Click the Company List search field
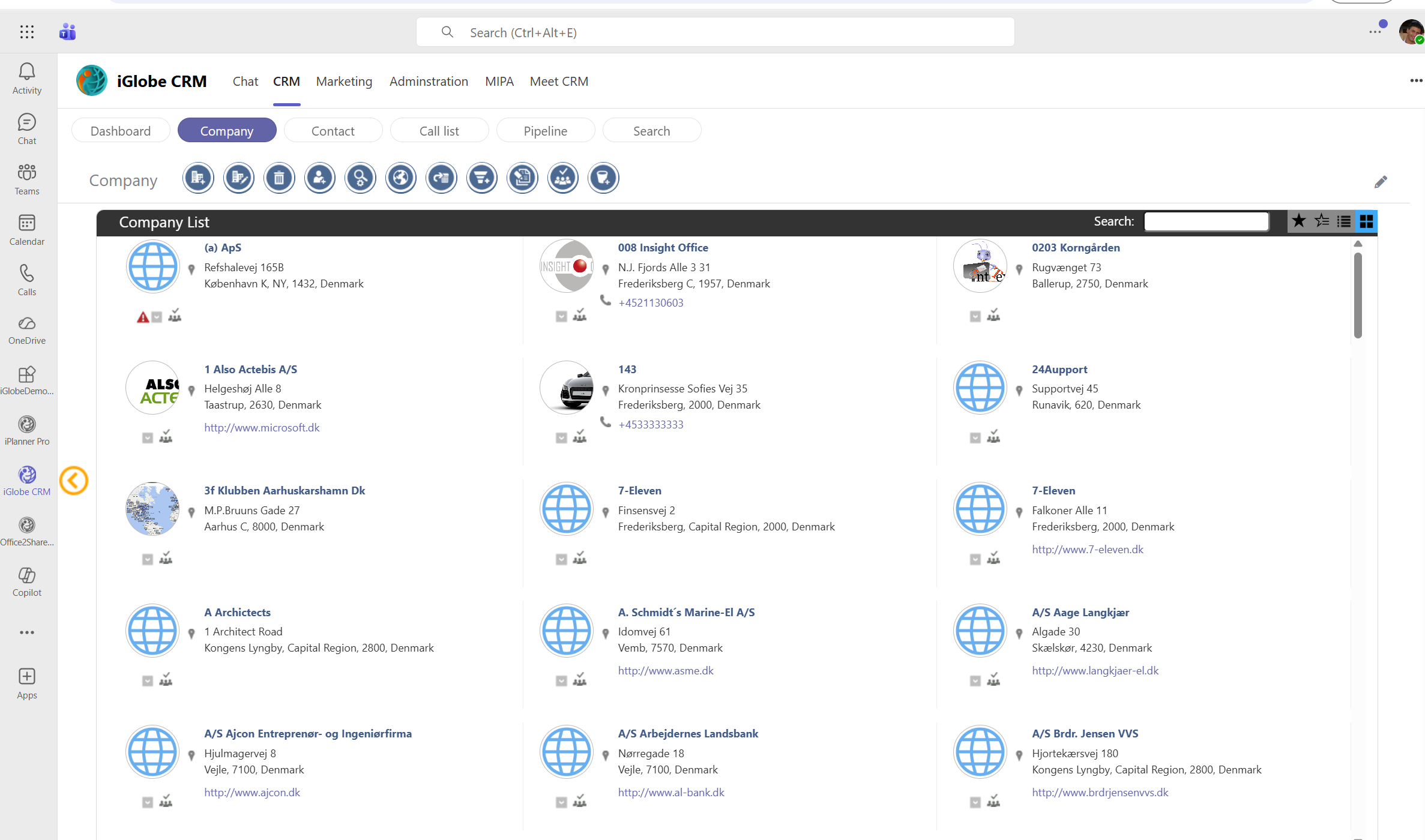The image size is (1425, 840). coord(1206,221)
